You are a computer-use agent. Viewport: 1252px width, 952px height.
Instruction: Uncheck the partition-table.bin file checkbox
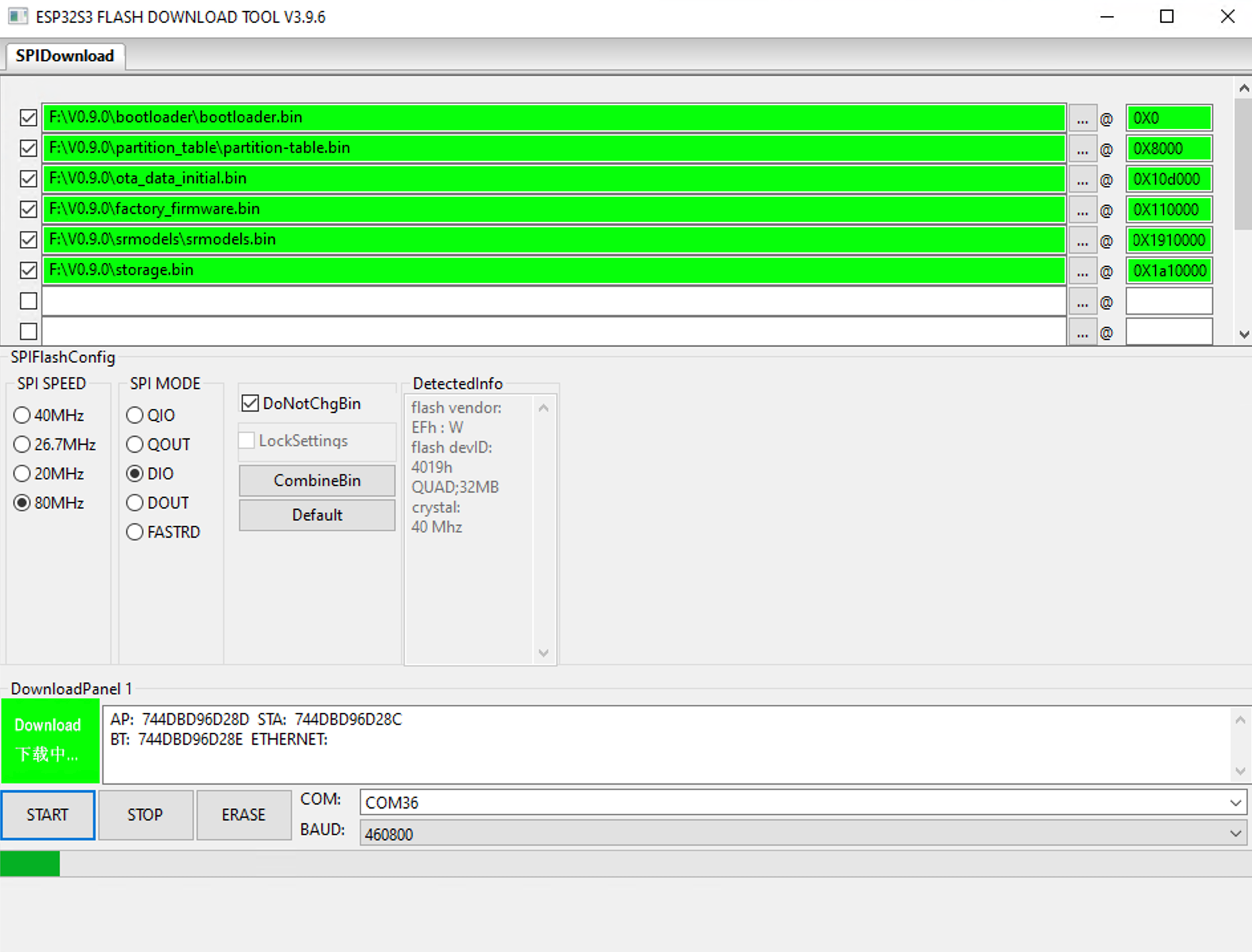click(x=29, y=149)
